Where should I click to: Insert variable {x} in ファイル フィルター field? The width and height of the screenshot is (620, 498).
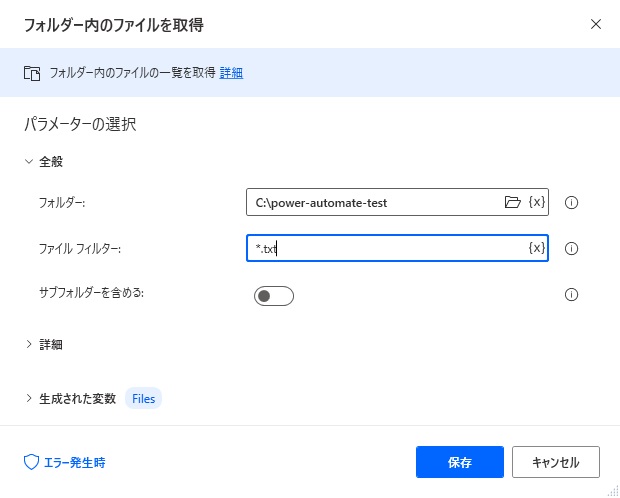click(x=537, y=248)
